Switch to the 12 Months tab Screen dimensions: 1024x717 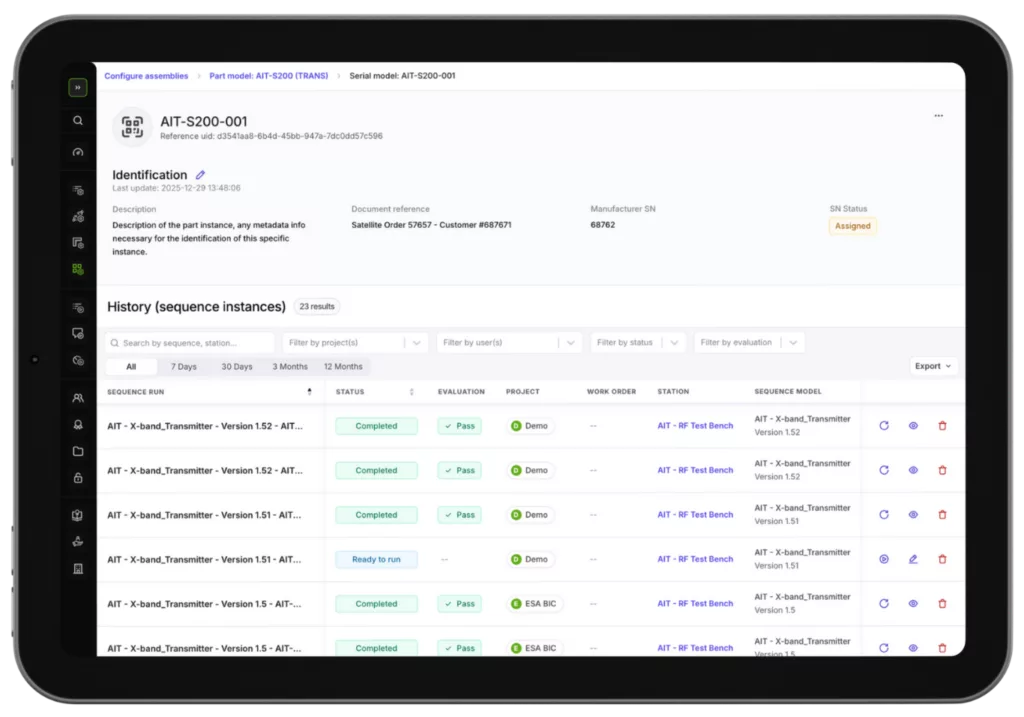[341, 367]
